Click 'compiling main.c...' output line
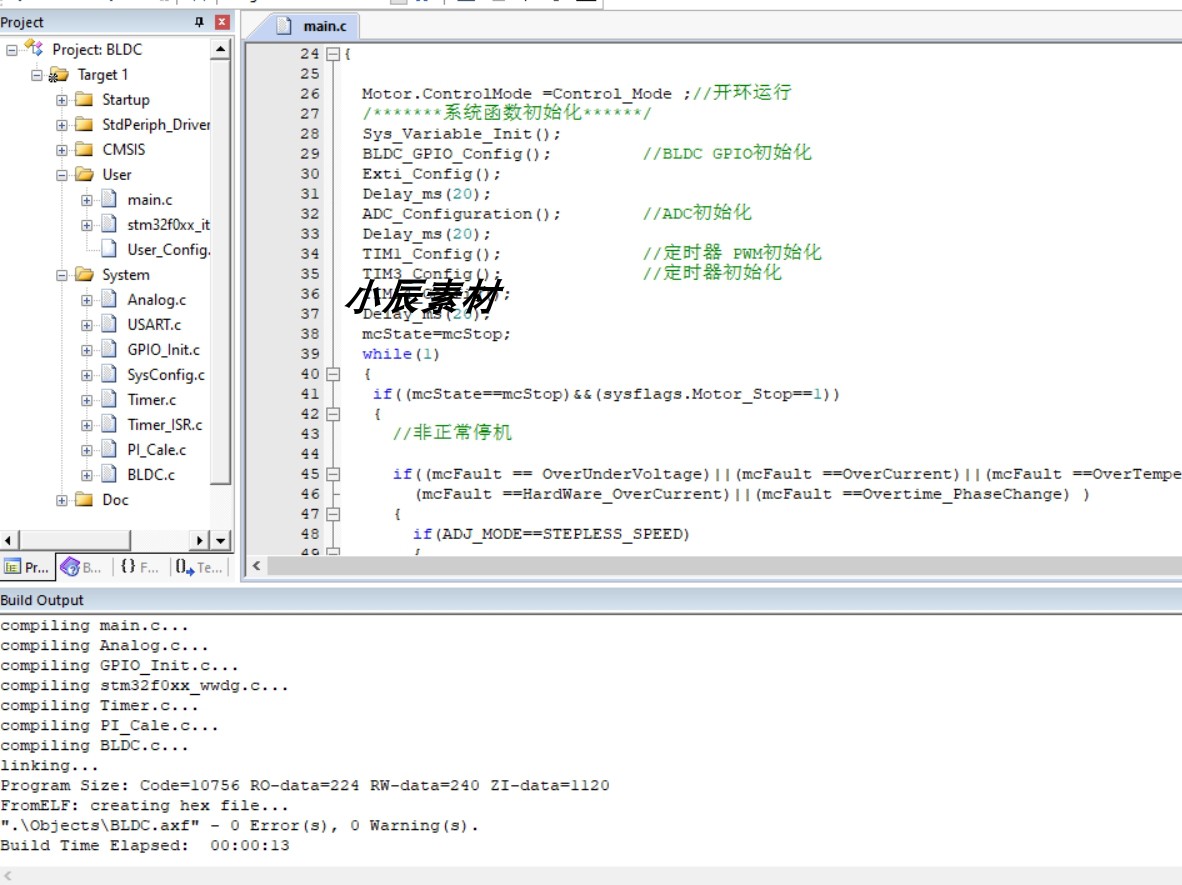The height and width of the screenshot is (885, 1182). click(94, 626)
